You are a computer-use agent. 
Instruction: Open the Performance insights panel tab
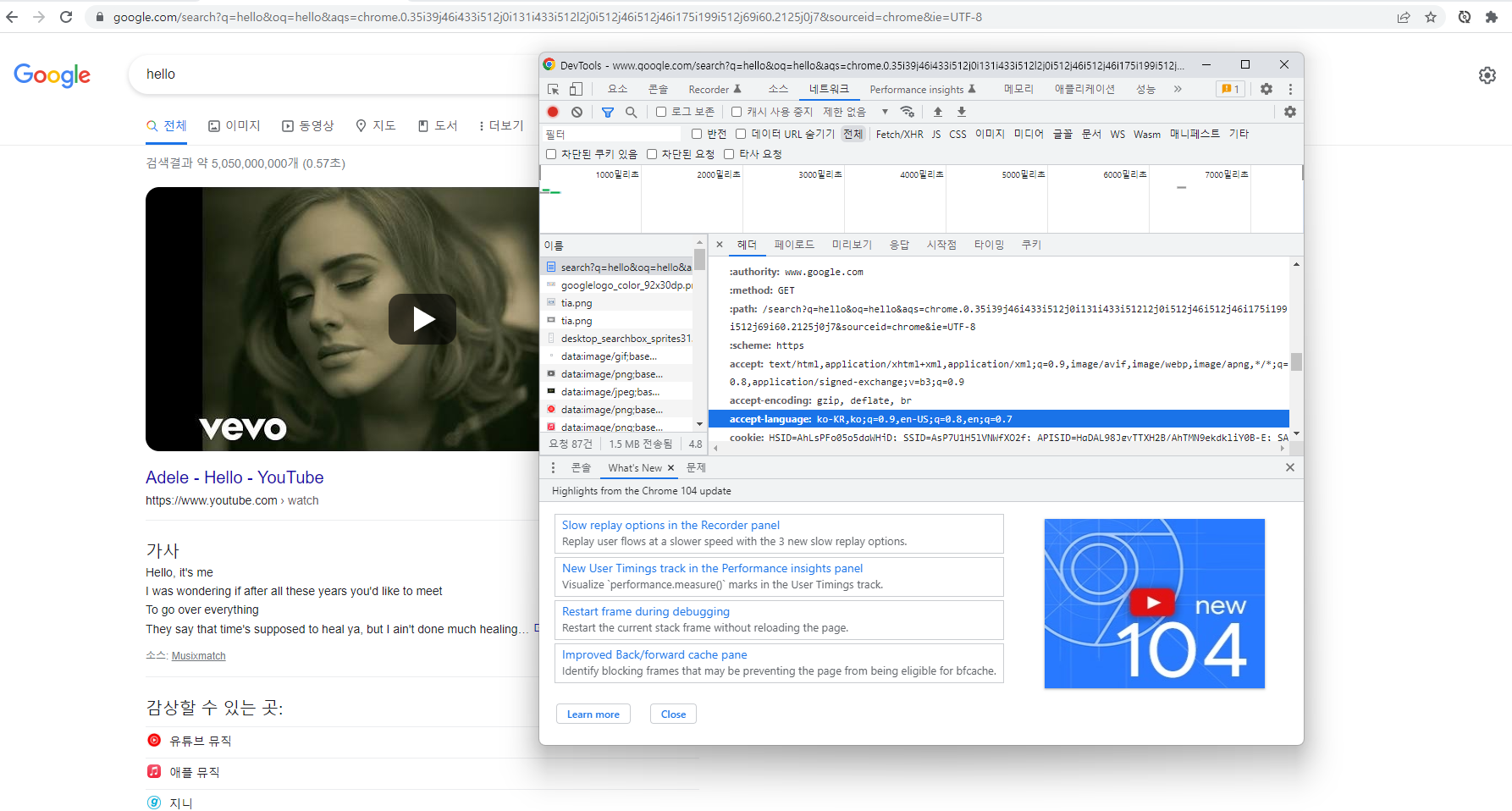pyautogui.click(x=923, y=89)
